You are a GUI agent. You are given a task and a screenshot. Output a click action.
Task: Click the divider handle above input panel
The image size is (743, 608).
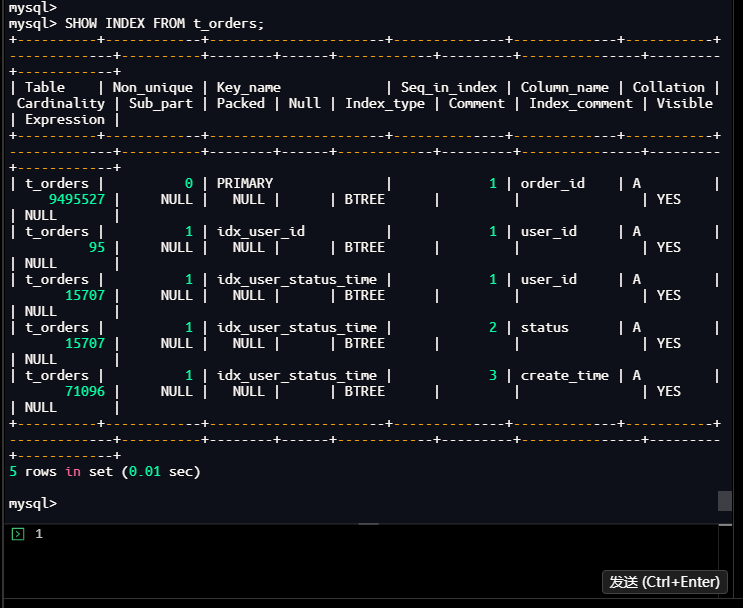pyautogui.click(x=368, y=524)
